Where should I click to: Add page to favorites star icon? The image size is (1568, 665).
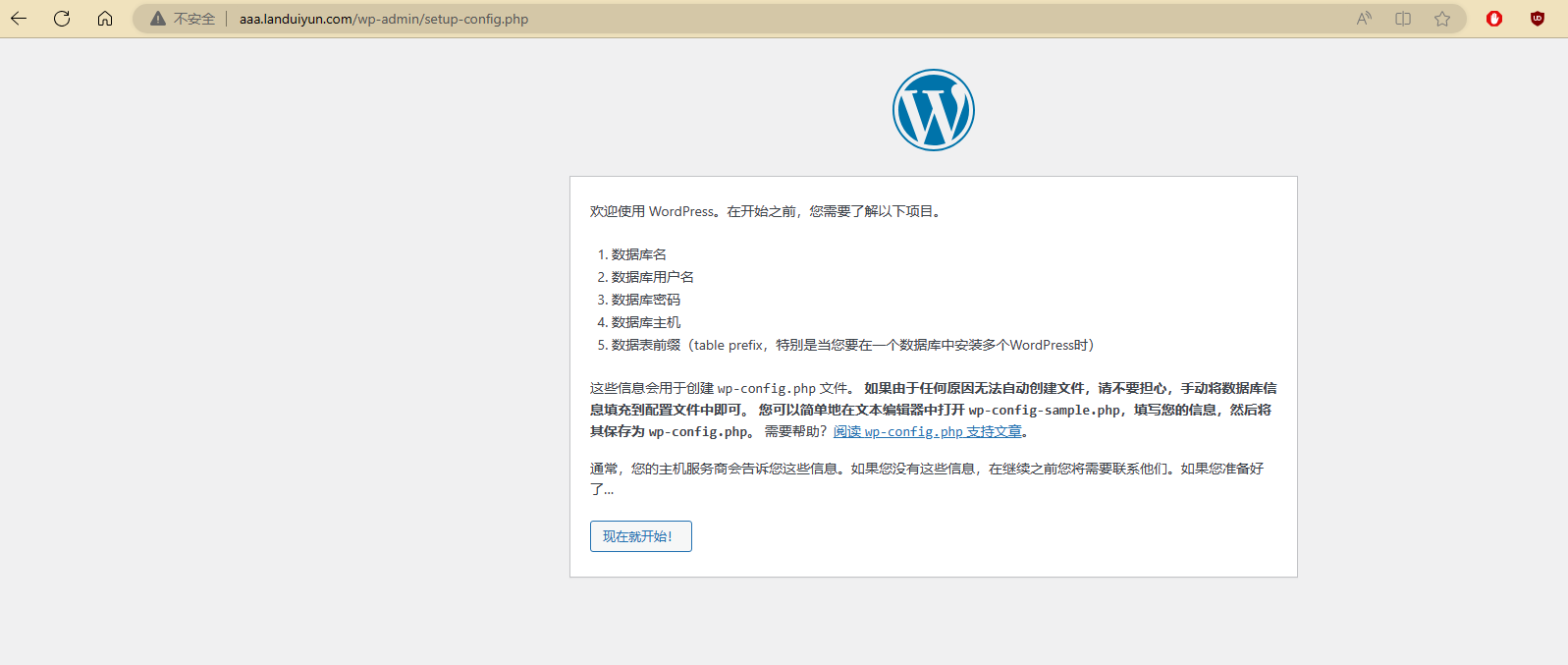[1442, 19]
